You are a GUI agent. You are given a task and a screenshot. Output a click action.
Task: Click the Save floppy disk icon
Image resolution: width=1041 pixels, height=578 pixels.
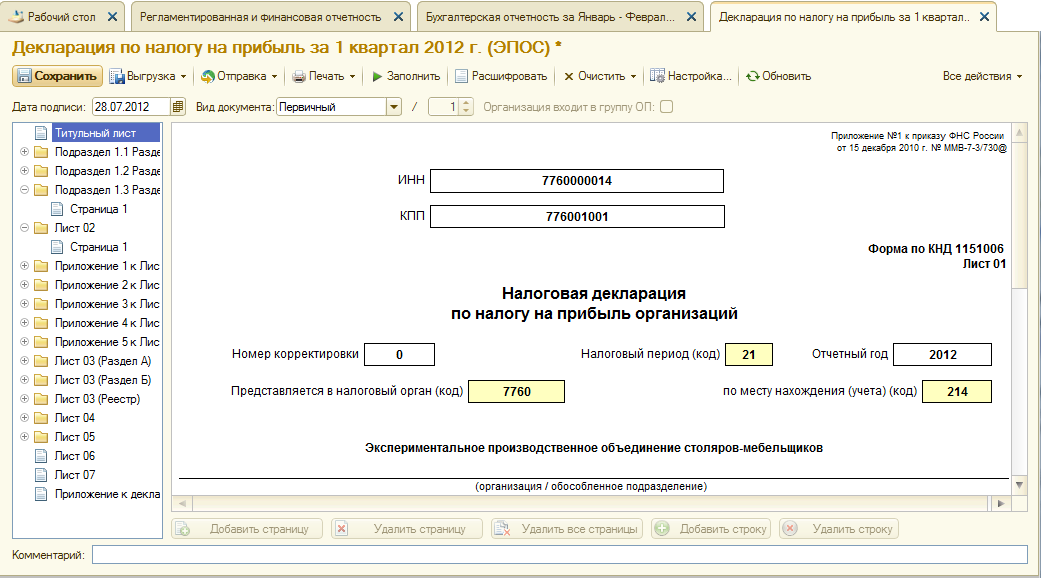click(x=25, y=76)
